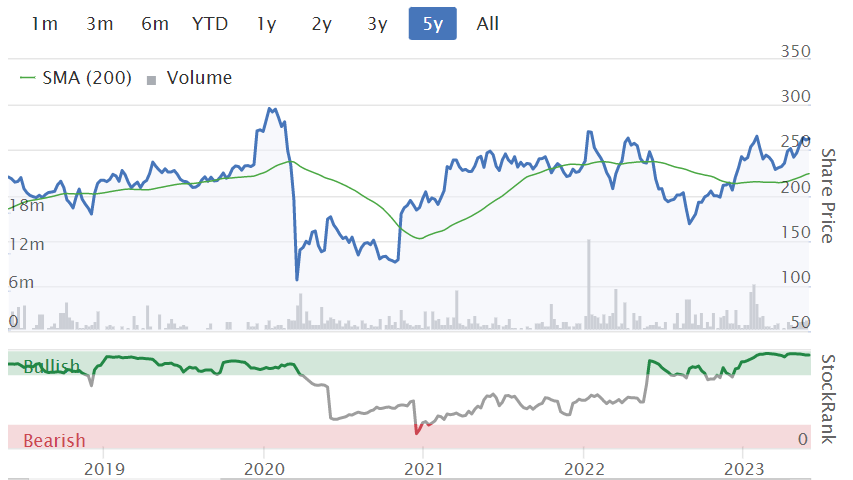Select the 1m time range
The height and width of the screenshot is (480, 853).
coord(44,24)
